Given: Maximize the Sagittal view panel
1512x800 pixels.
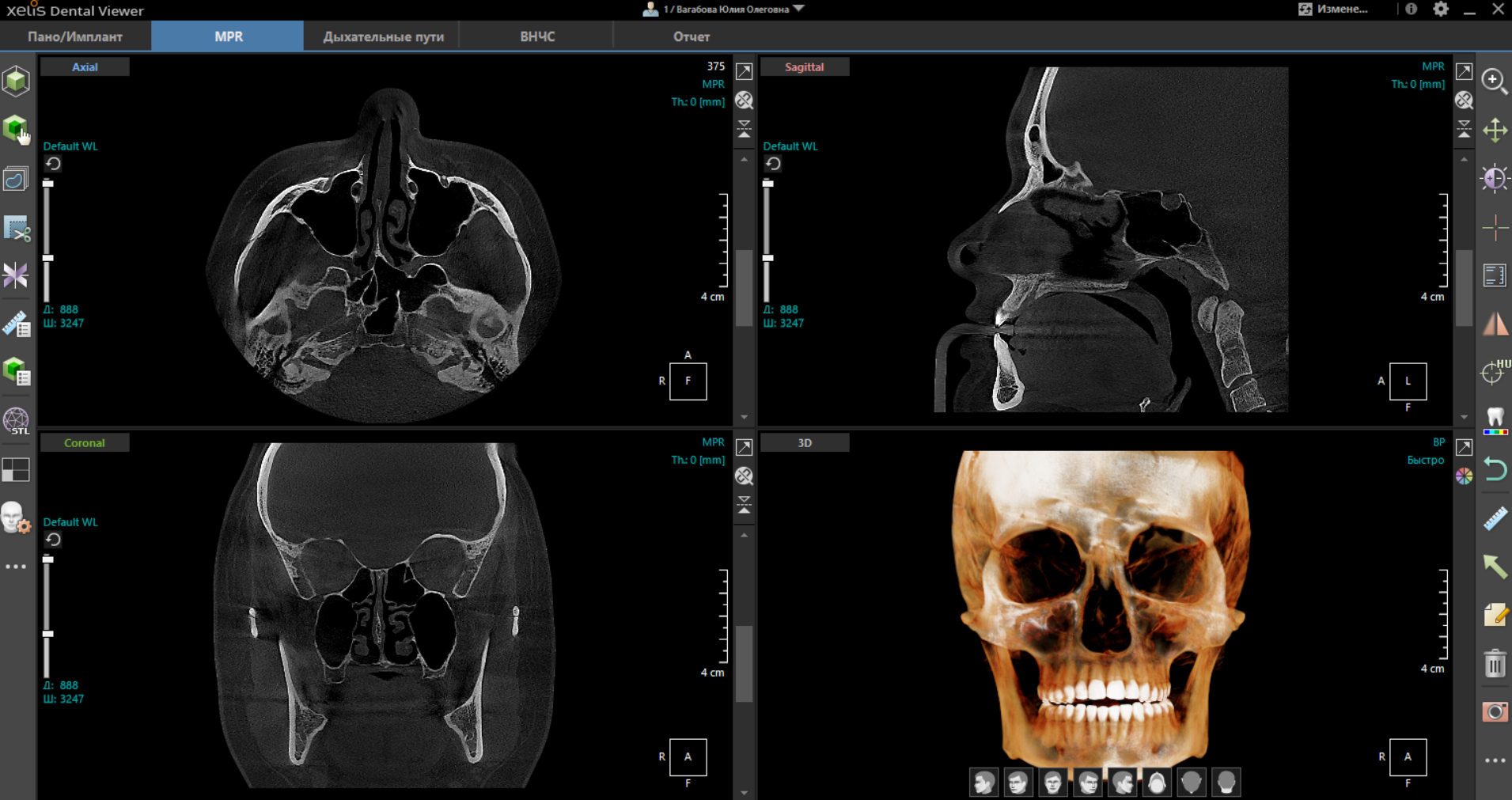Looking at the screenshot, I should click(1464, 72).
